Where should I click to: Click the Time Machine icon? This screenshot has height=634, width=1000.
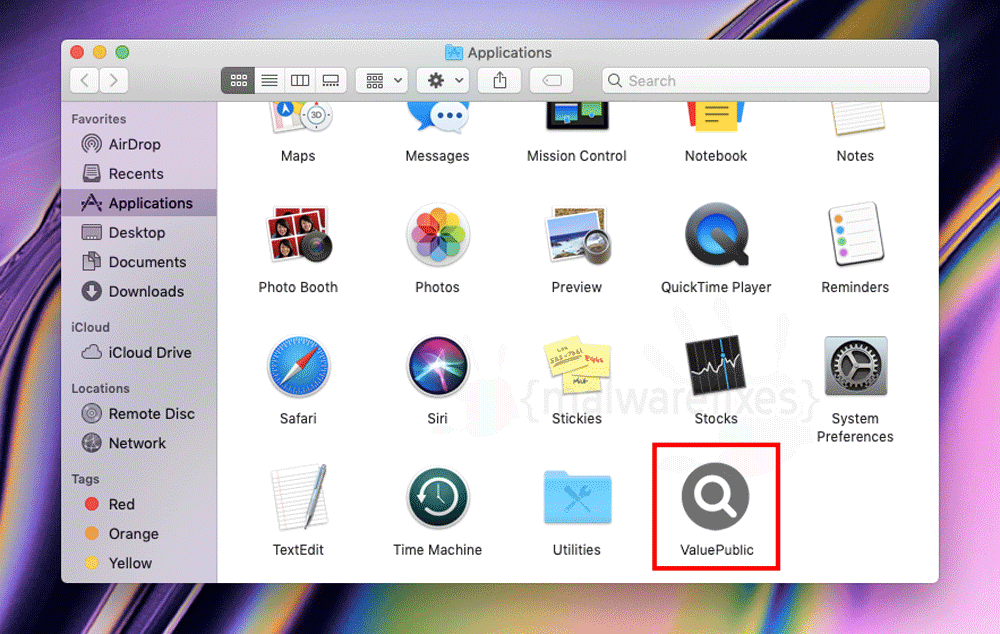coord(438,498)
